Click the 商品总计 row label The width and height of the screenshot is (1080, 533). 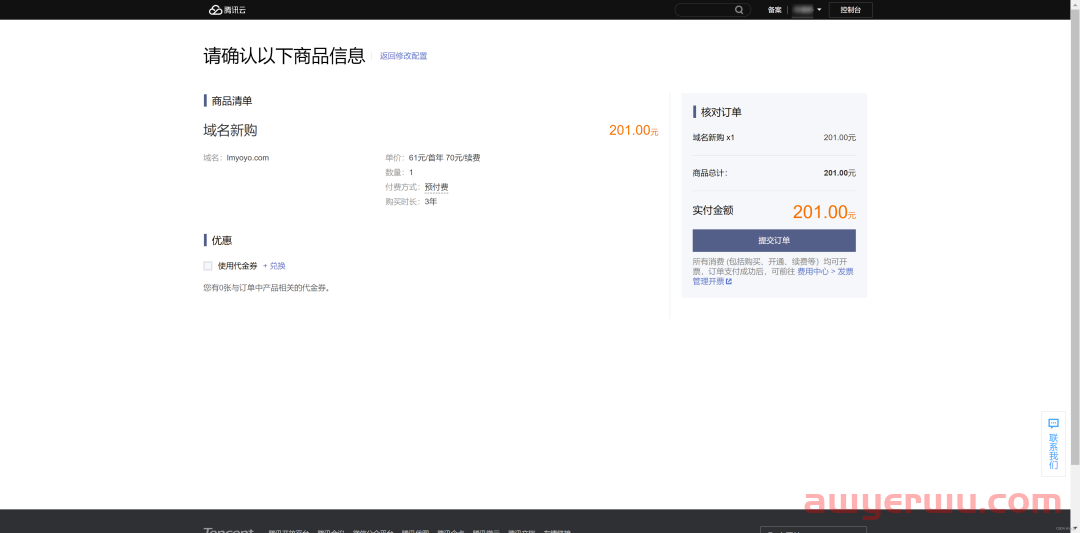pyautogui.click(x=709, y=173)
